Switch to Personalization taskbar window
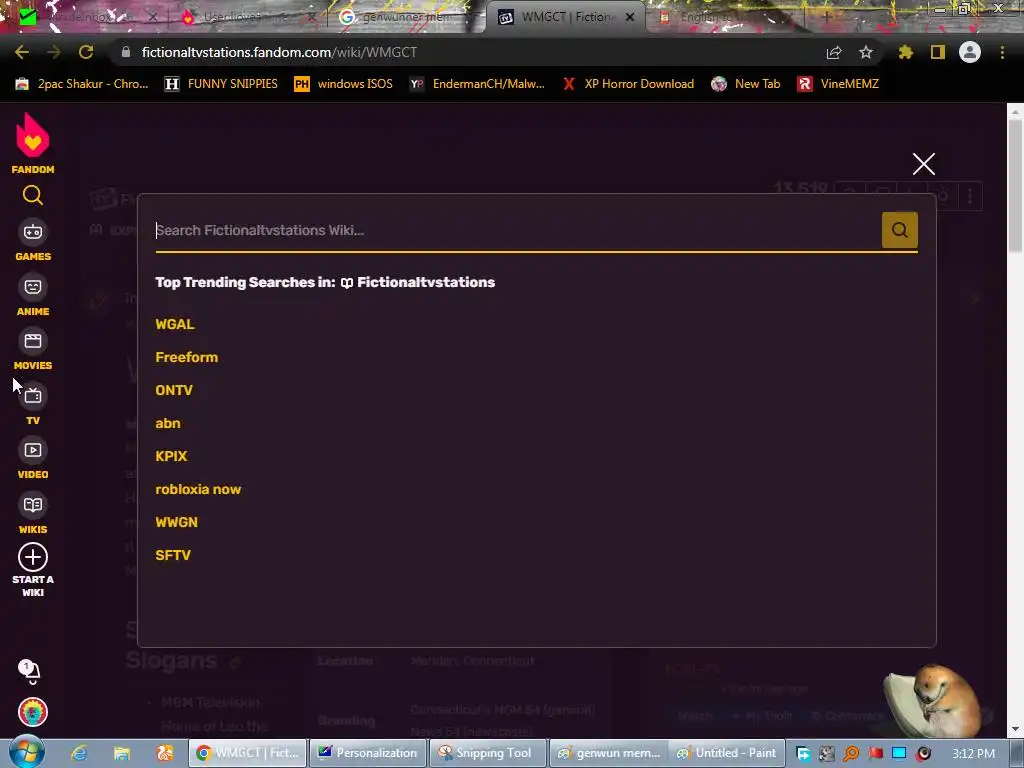 click(368, 753)
